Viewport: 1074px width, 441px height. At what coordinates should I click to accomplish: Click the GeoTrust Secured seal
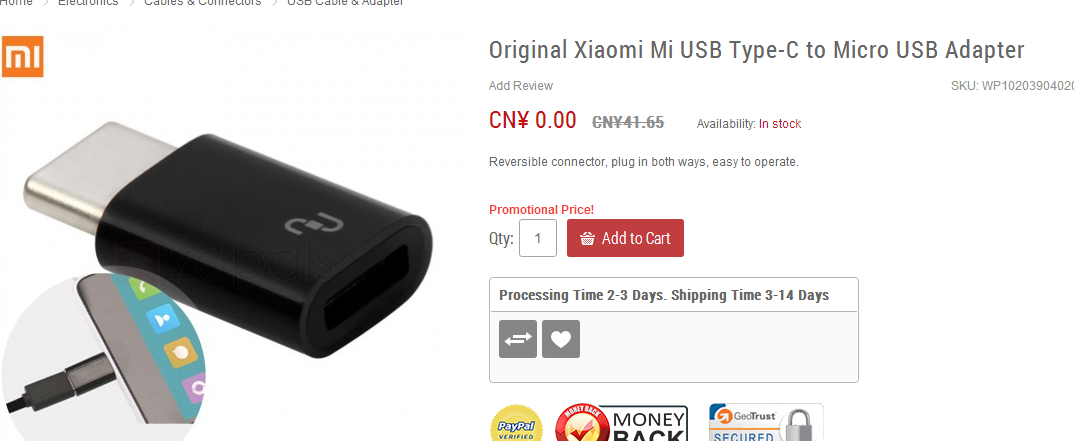766,423
